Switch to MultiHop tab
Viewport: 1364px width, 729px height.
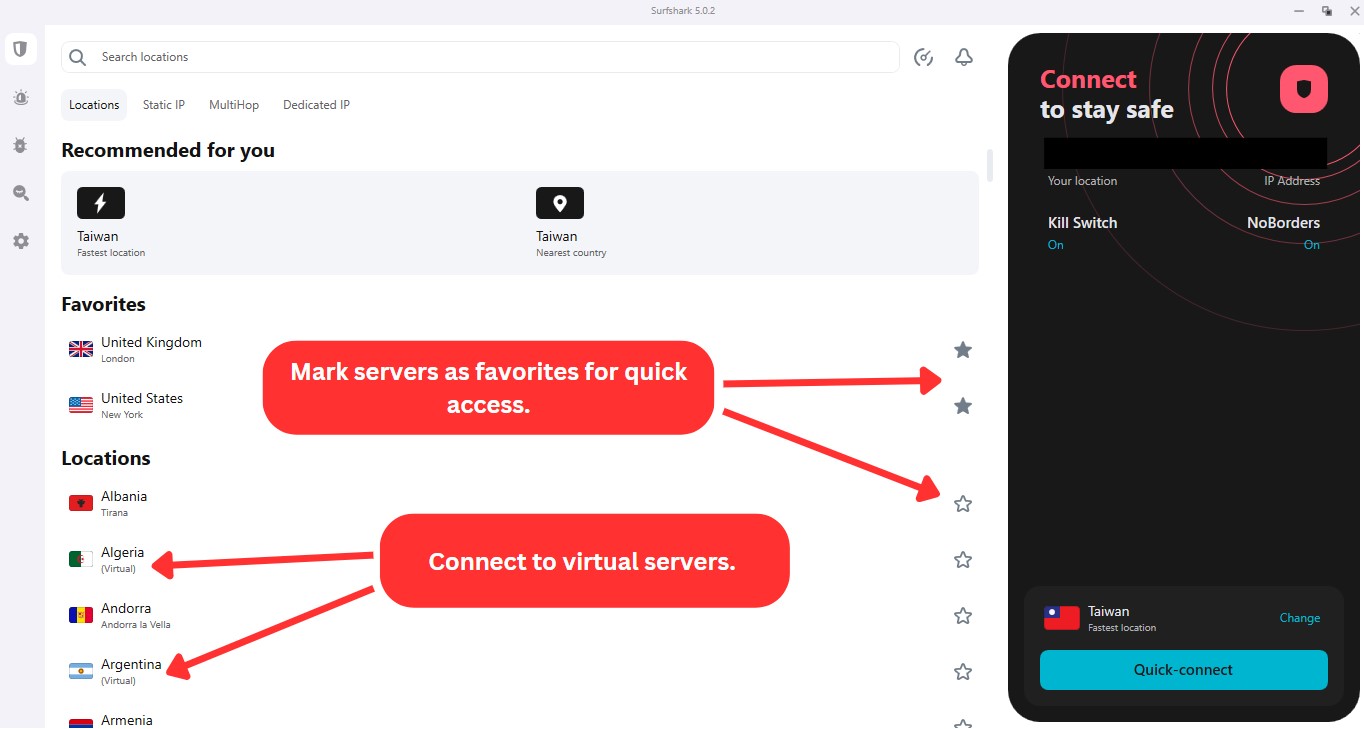click(234, 105)
